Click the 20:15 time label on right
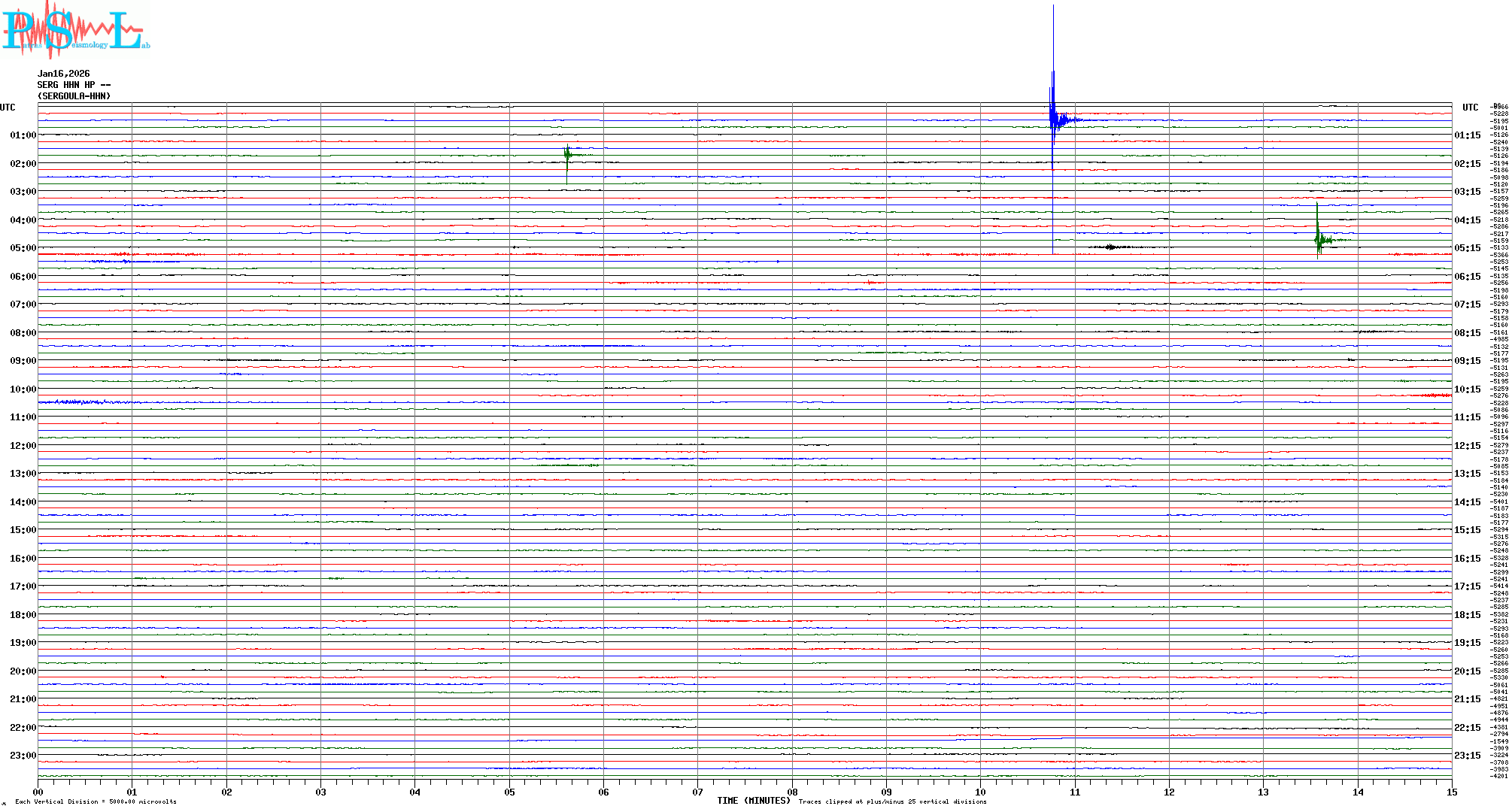The image size is (1512, 812). tap(1467, 671)
